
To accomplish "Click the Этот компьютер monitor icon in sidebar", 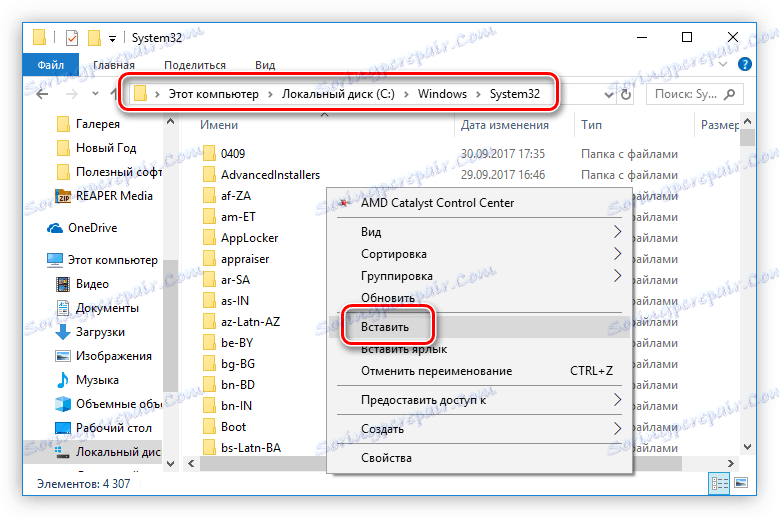I will click(55, 260).
